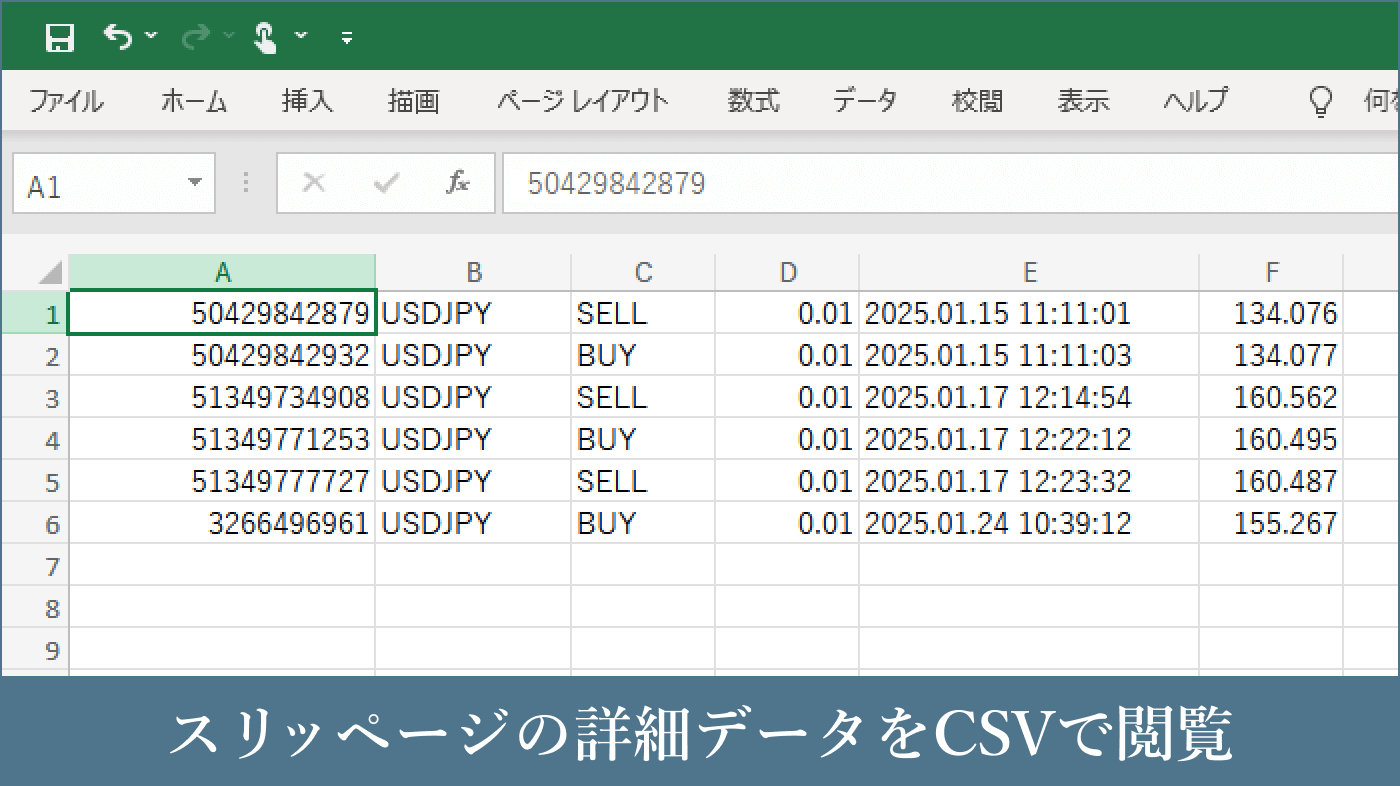This screenshot has width=1400, height=786.
Task: Switch to the ページ レイアウト tab
Action: pyautogui.click(x=583, y=101)
